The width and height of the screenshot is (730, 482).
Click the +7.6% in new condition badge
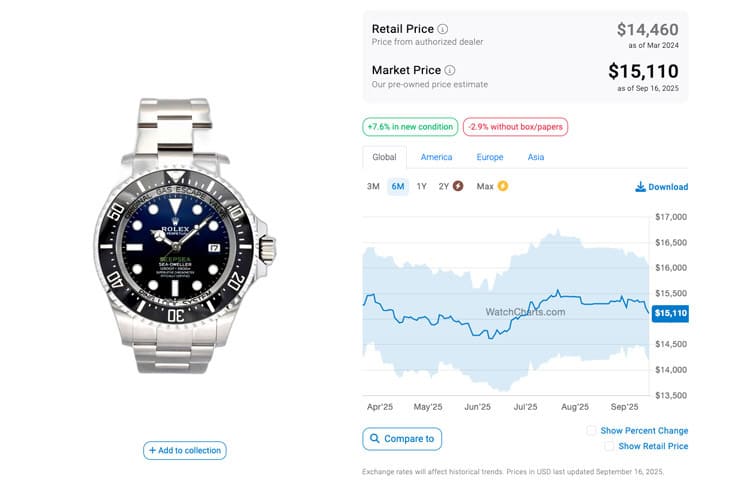click(x=410, y=127)
